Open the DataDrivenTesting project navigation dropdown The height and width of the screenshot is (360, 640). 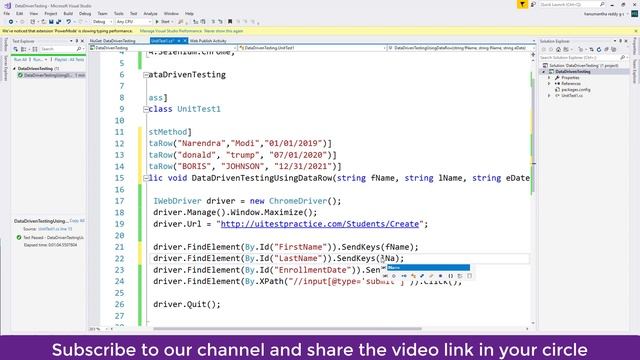(x=163, y=48)
